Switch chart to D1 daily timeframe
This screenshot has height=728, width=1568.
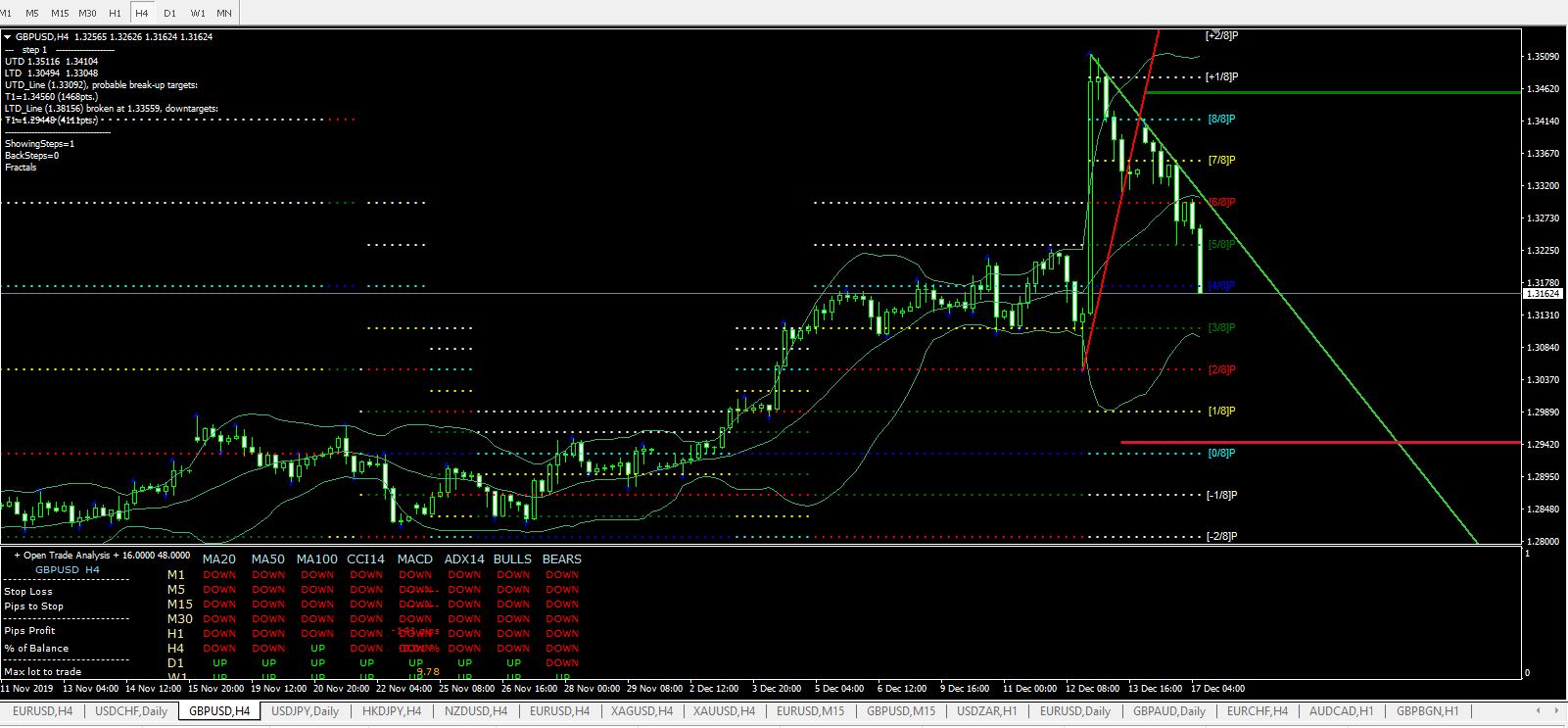[x=169, y=13]
